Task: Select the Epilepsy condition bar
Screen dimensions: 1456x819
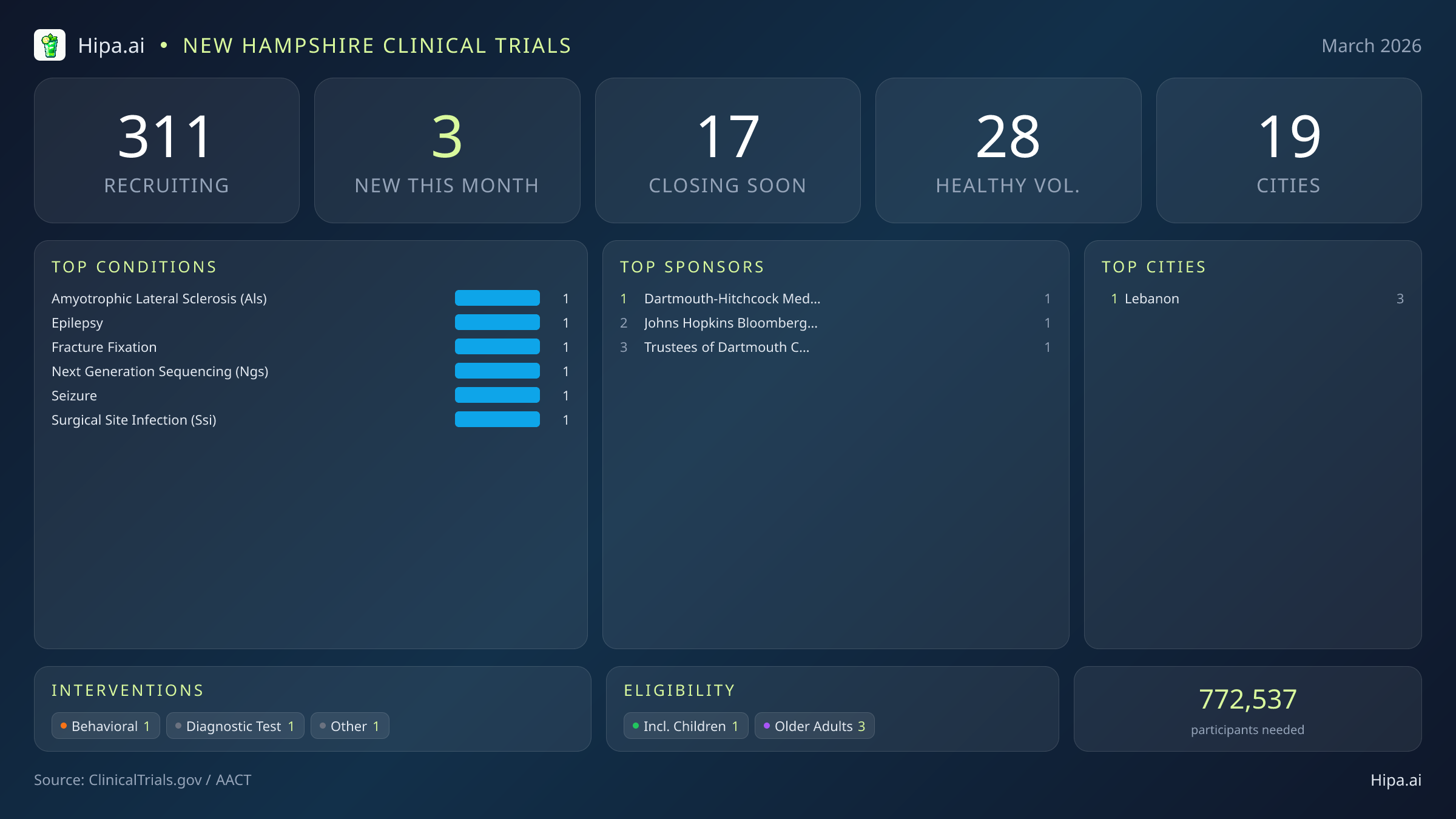Action: click(x=497, y=322)
